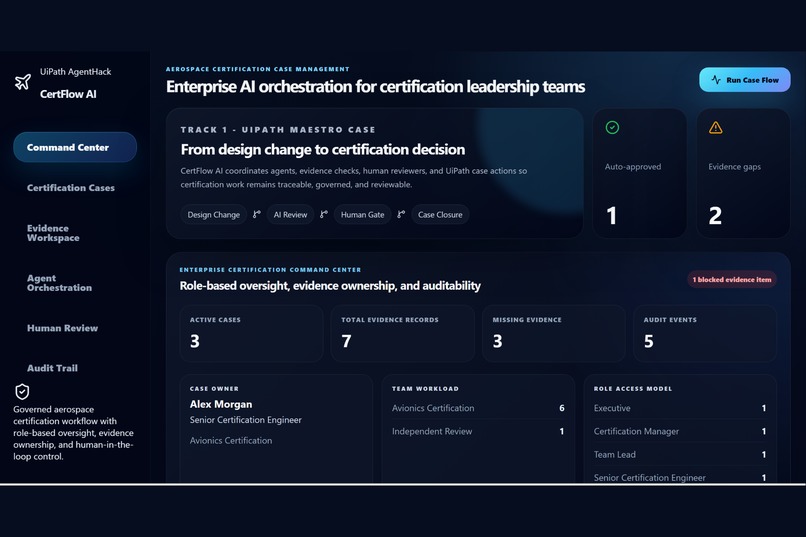Click the Aerospace Certification Case Management label

click(x=258, y=69)
